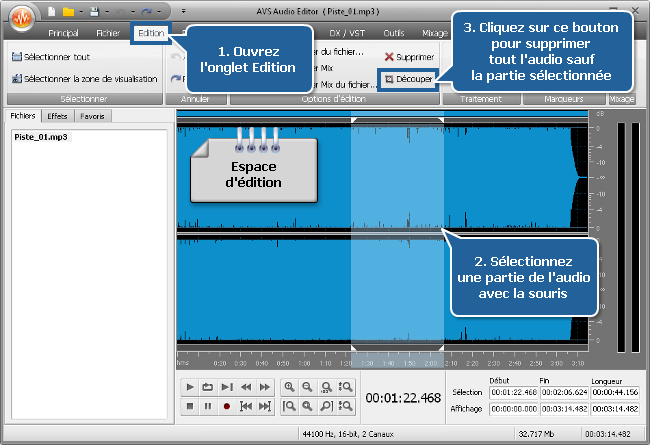Click the New file icon in quick access toolbar
650x445 pixels.
pos(51,12)
